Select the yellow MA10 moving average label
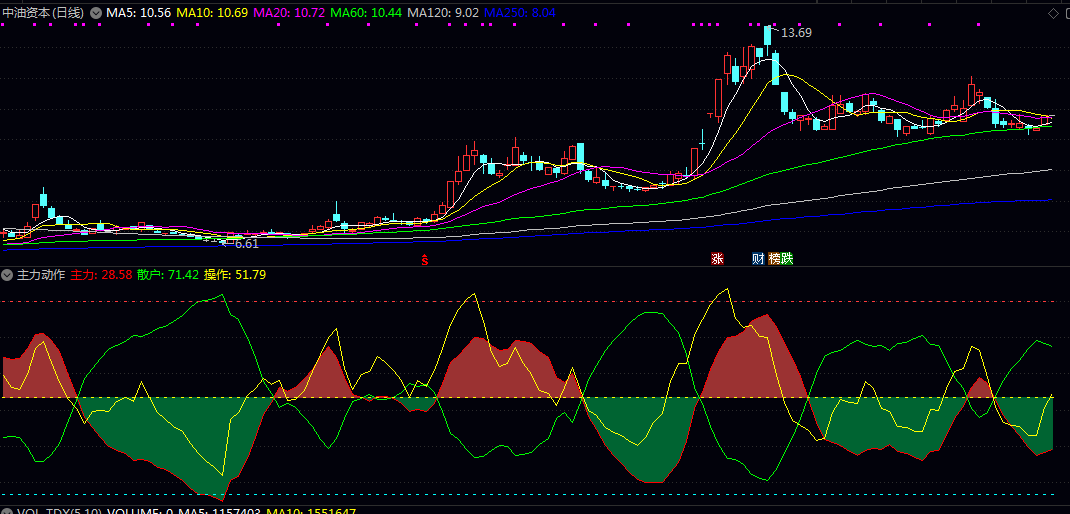 [212, 13]
